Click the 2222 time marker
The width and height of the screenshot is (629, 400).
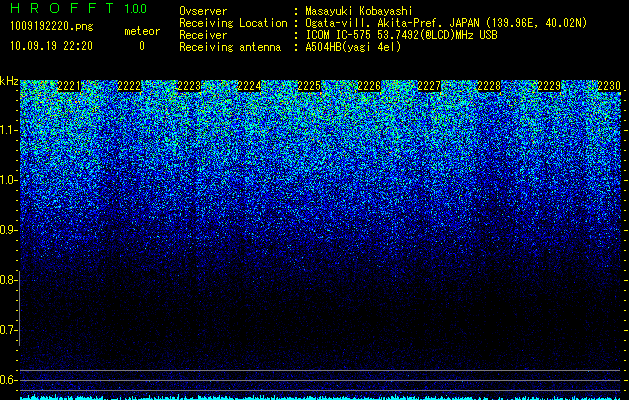pyautogui.click(x=129, y=86)
